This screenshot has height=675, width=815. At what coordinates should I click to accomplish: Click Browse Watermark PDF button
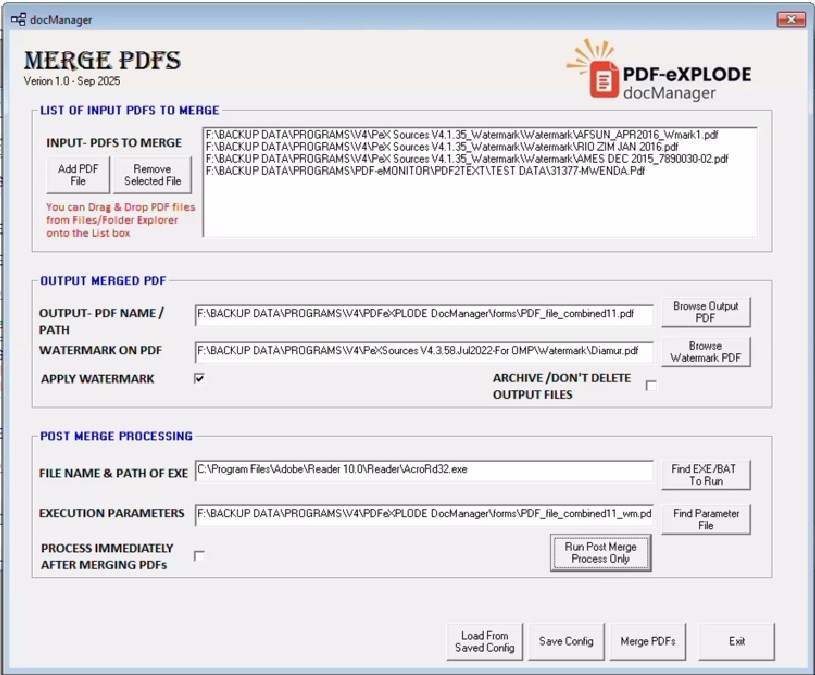(705, 352)
